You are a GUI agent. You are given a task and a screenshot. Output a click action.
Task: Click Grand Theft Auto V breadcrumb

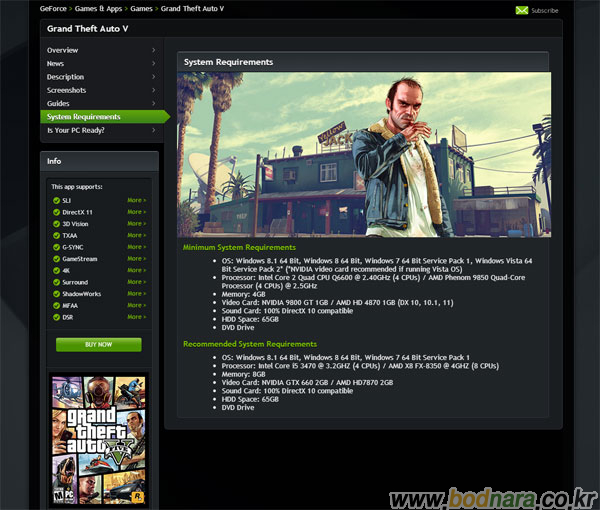[192, 8]
